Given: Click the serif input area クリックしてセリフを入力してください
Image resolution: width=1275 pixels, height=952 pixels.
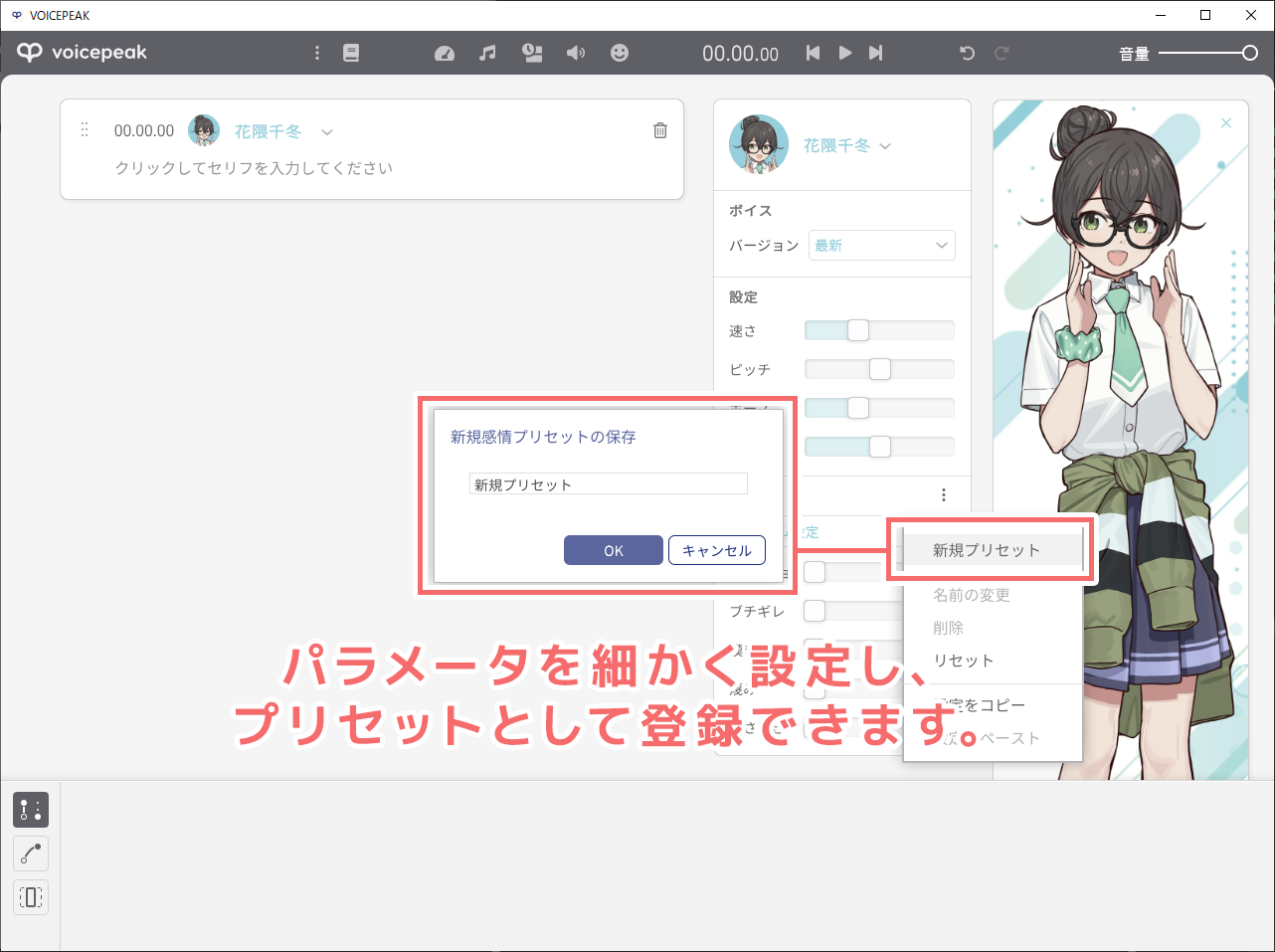Looking at the screenshot, I should click(254, 168).
